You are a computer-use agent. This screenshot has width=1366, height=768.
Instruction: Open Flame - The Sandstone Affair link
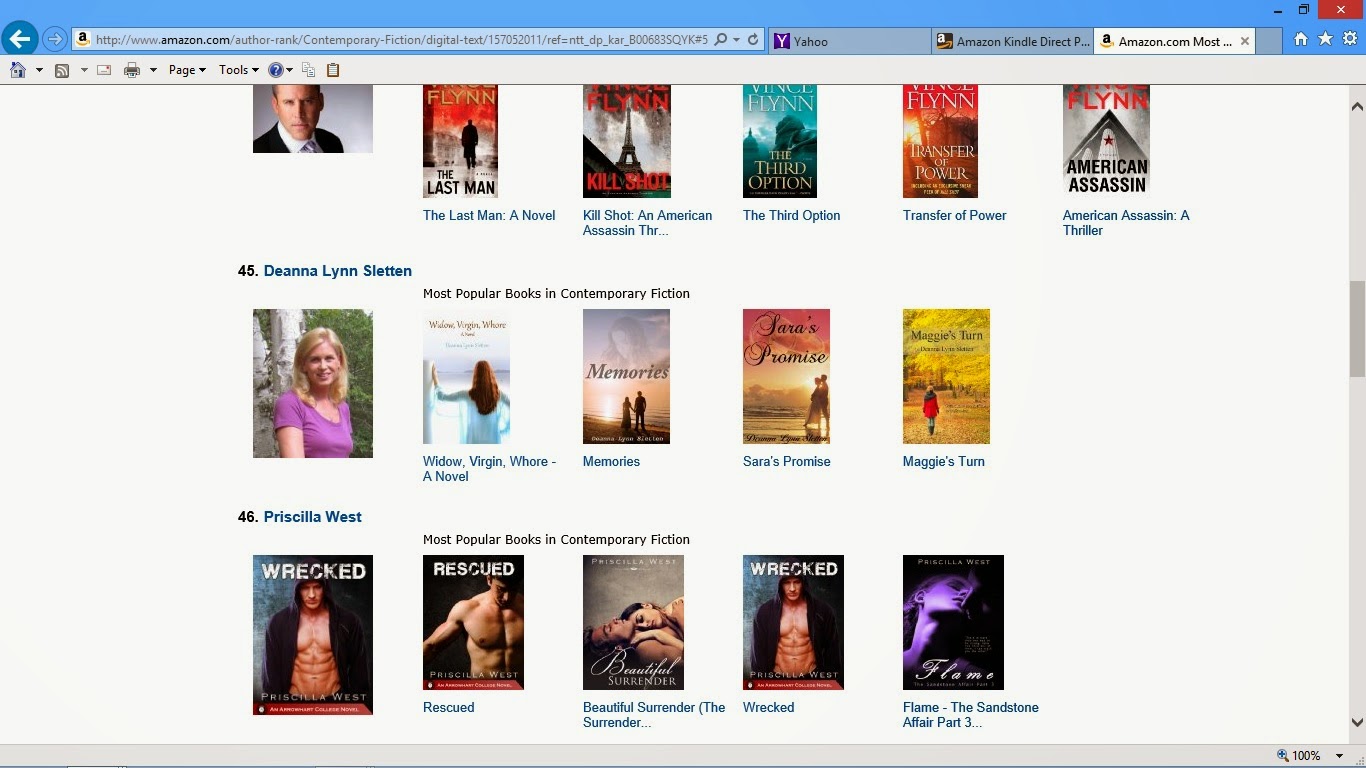click(971, 715)
